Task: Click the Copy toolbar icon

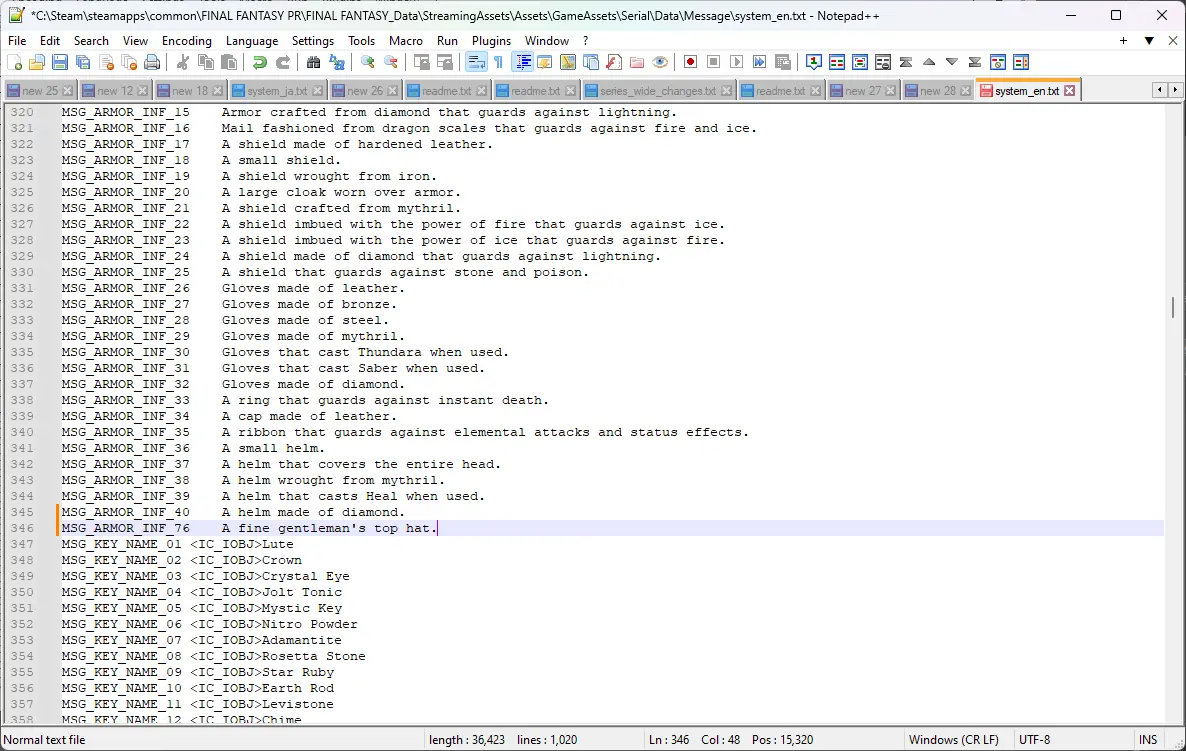Action: pos(205,63)
